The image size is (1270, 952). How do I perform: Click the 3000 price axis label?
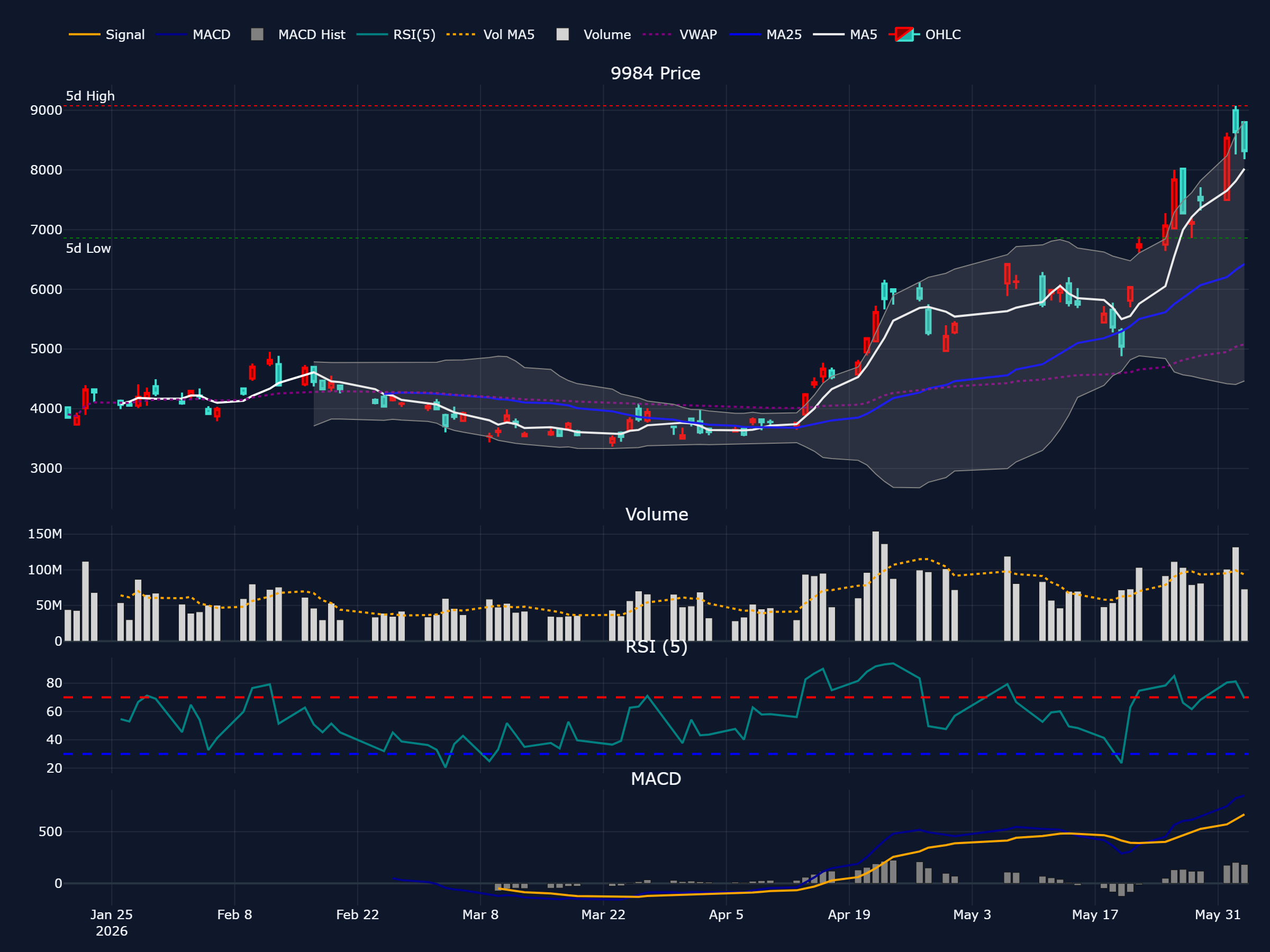46,468
